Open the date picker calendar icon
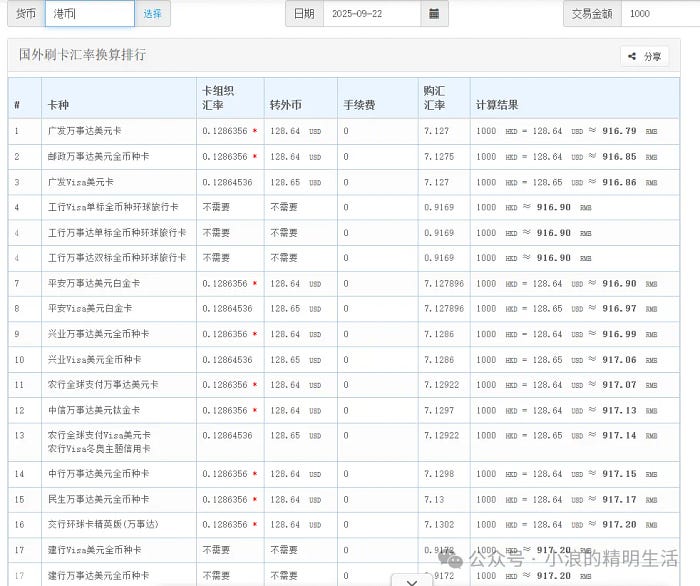The height and width of the screenshot is (586, 700). [434, 14]
